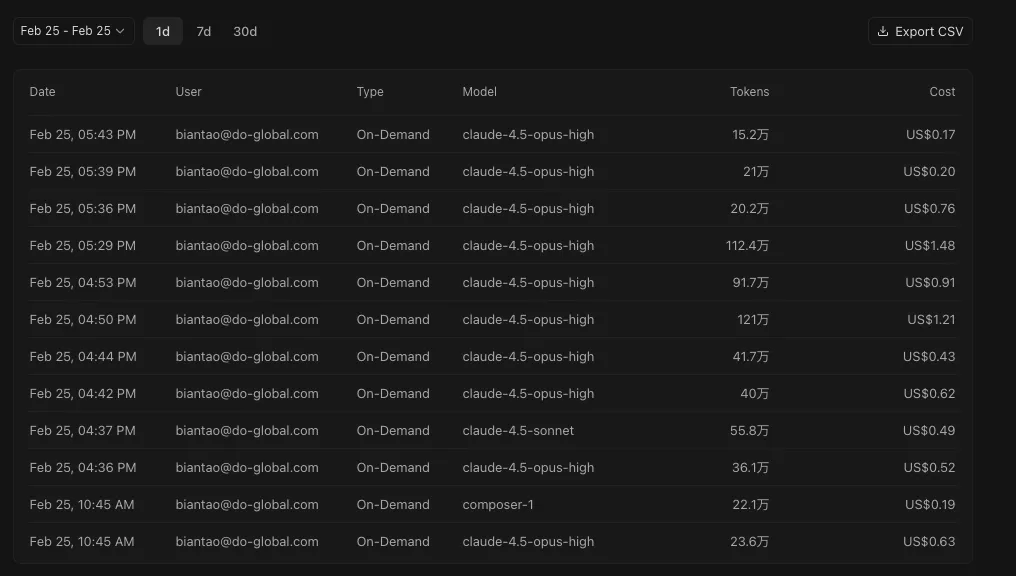Image resolution: width=1016 pixels, height=576 pixels.
Task: Click the Date column header
Action: tap(42, 92)
